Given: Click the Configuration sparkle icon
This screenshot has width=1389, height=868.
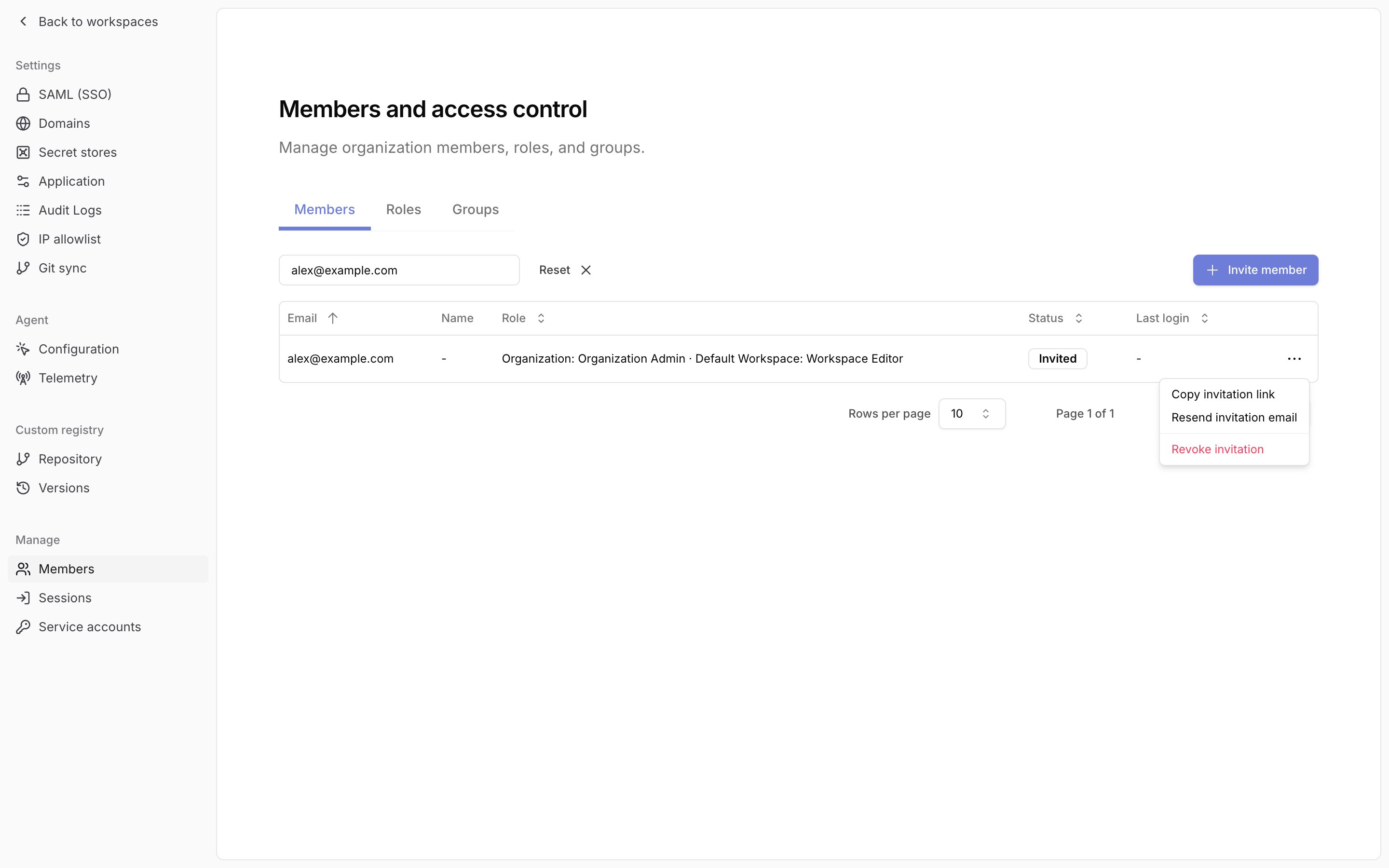Looking at the screenshot, I should pos(23,349).
